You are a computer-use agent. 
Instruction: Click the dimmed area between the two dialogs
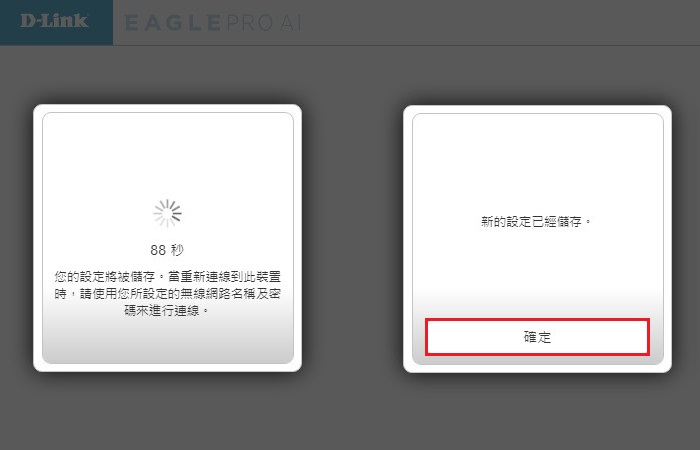point(352,238)
